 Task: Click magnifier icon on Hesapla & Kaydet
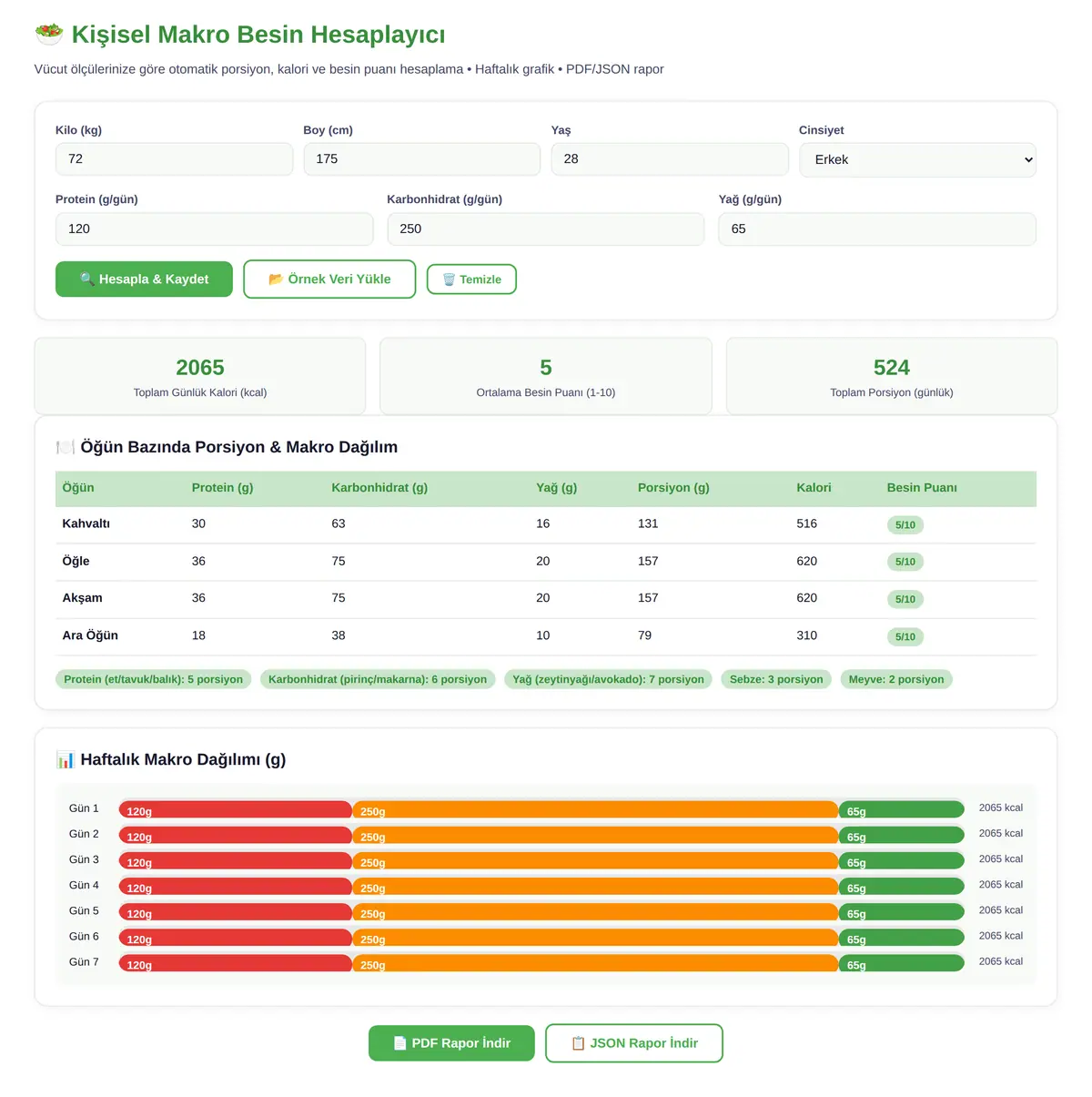[87, 279]
